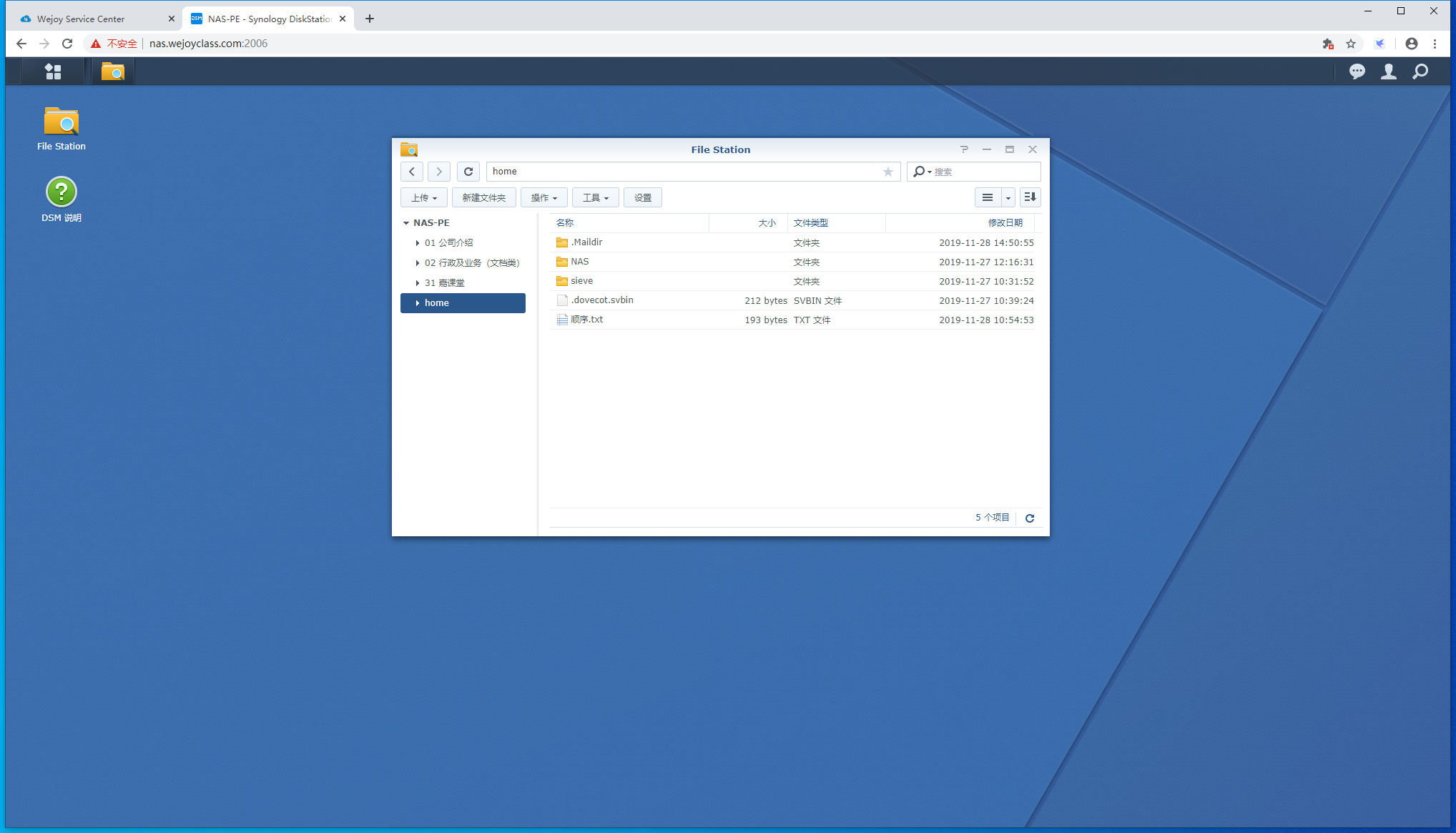Expand the 01 公司介绍 folder tree
Viewport: 1456px width, 833px height.
pos(418,243)
